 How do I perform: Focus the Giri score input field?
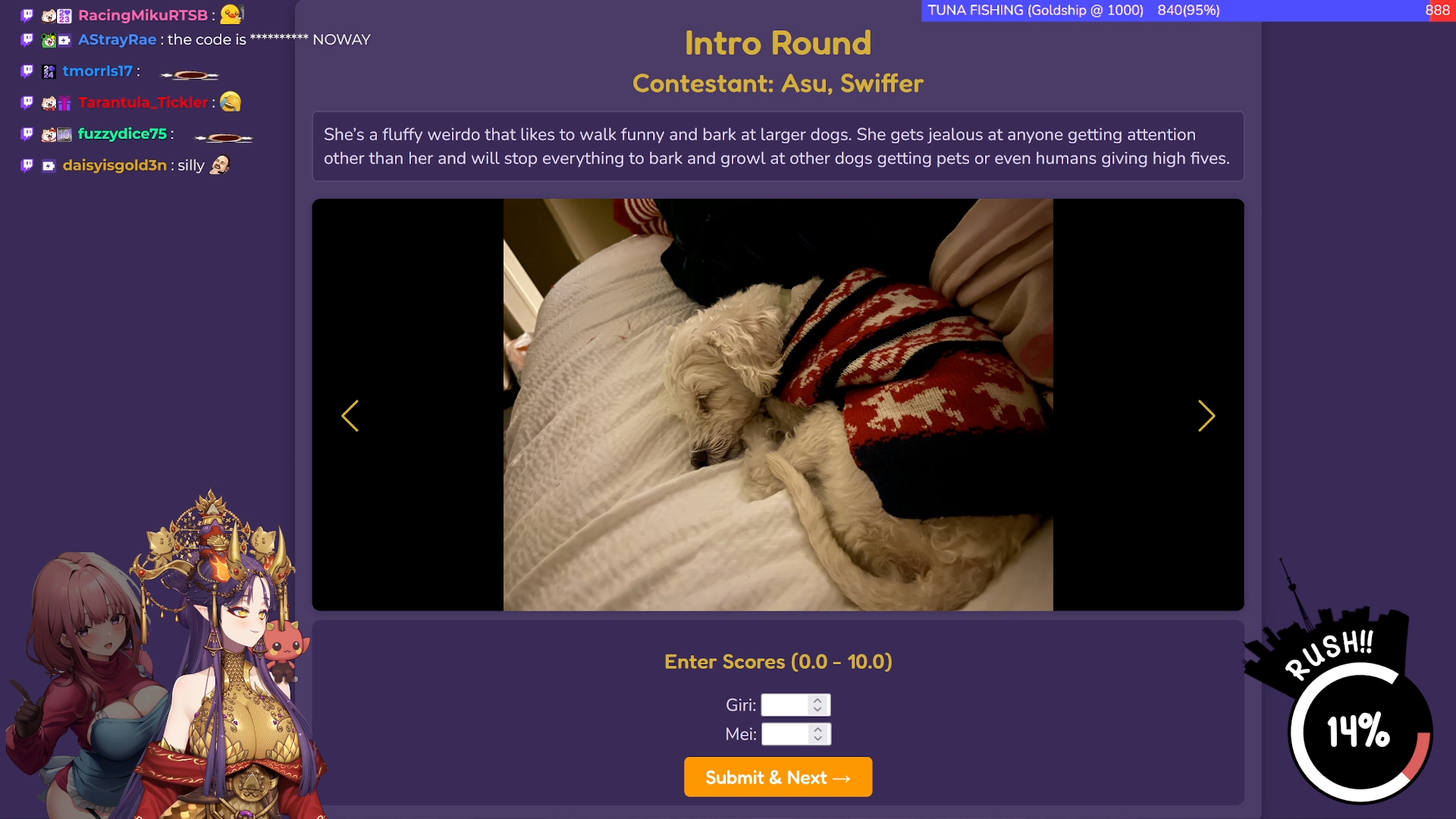[785, 705]
